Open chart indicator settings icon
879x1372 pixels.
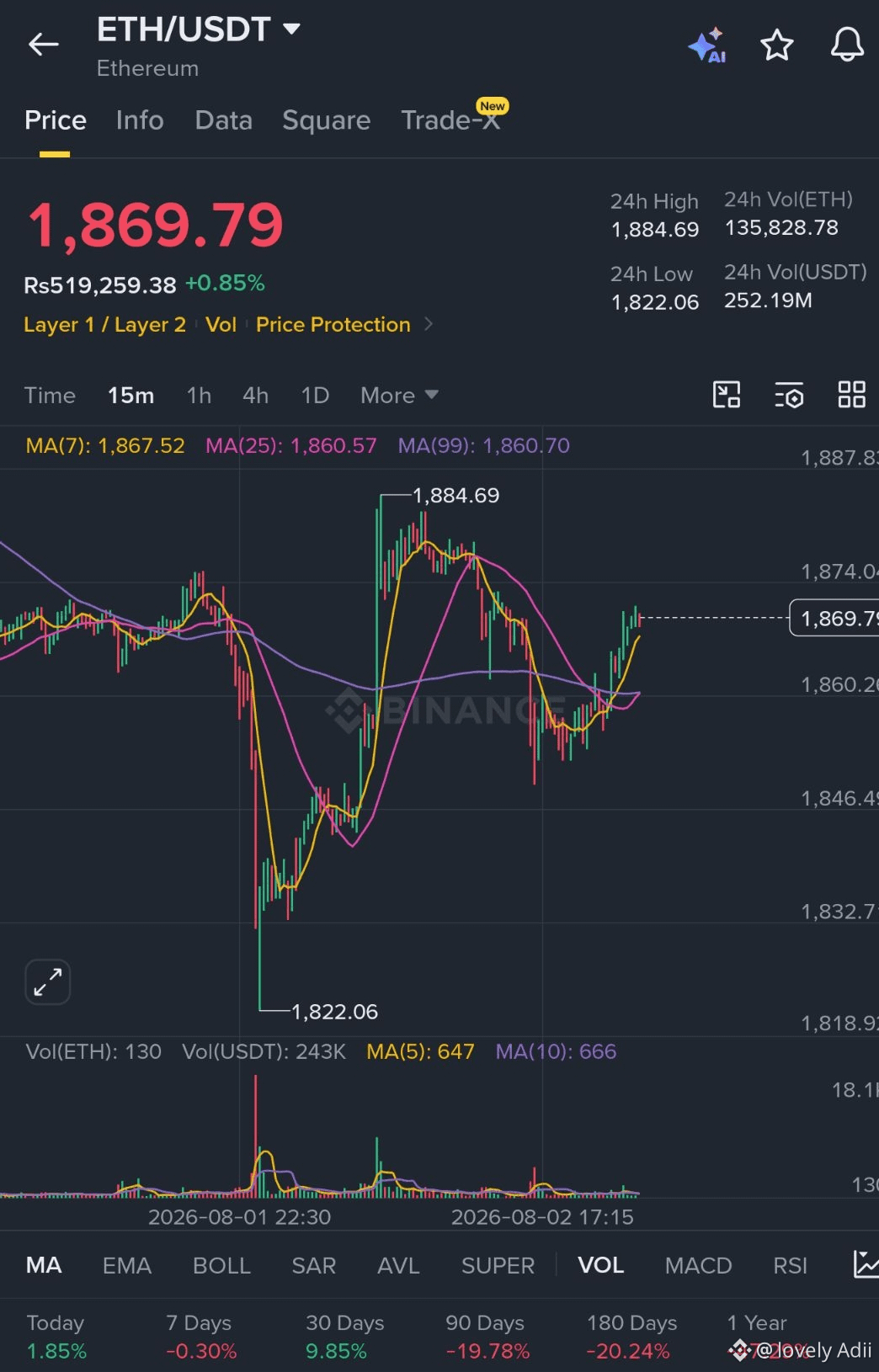click(x=789, y=395)
